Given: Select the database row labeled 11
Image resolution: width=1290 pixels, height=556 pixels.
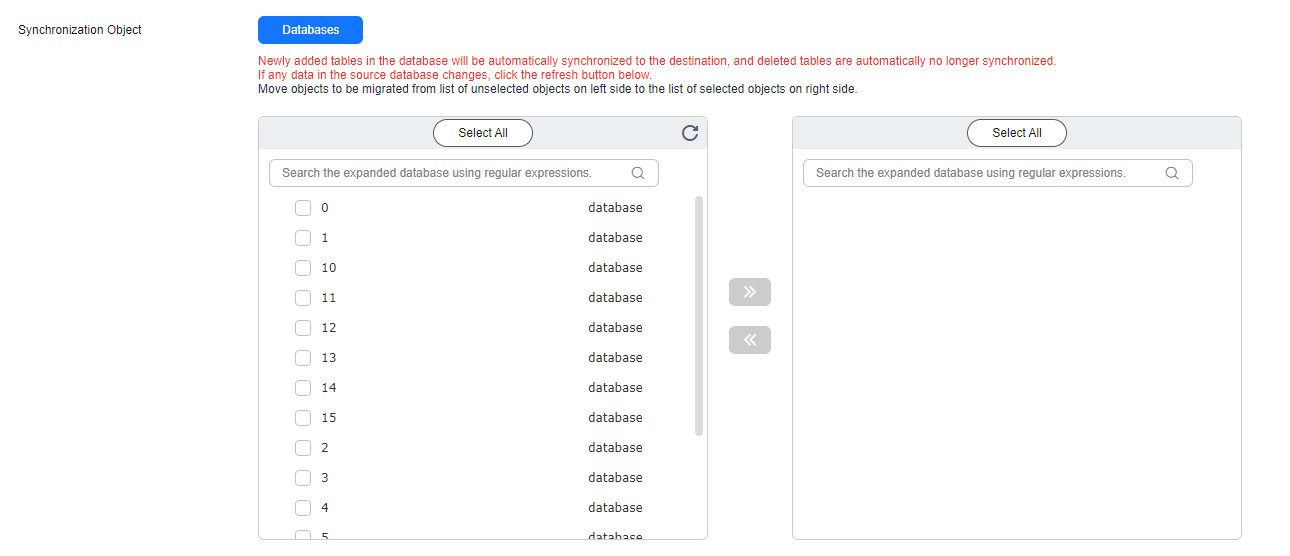Looking at the screenshot, I should [477, 298].
